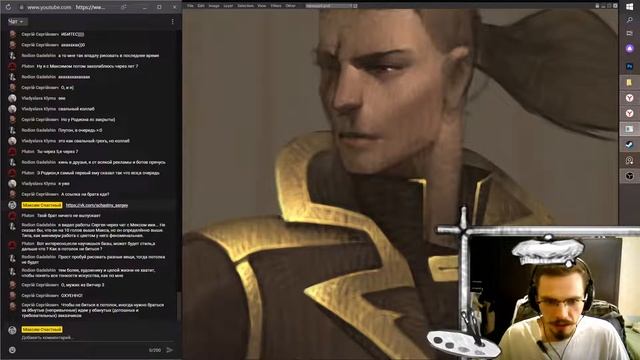Click Сергій's name on 'А ссылка на брата где?'
This screenshot has height=360, width=640.
pos(40,194)
